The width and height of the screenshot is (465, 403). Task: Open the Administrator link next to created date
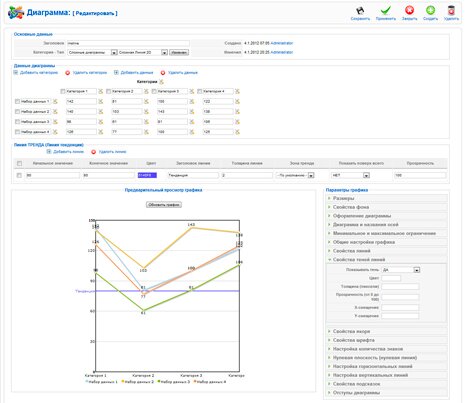[x=282, y=43]
